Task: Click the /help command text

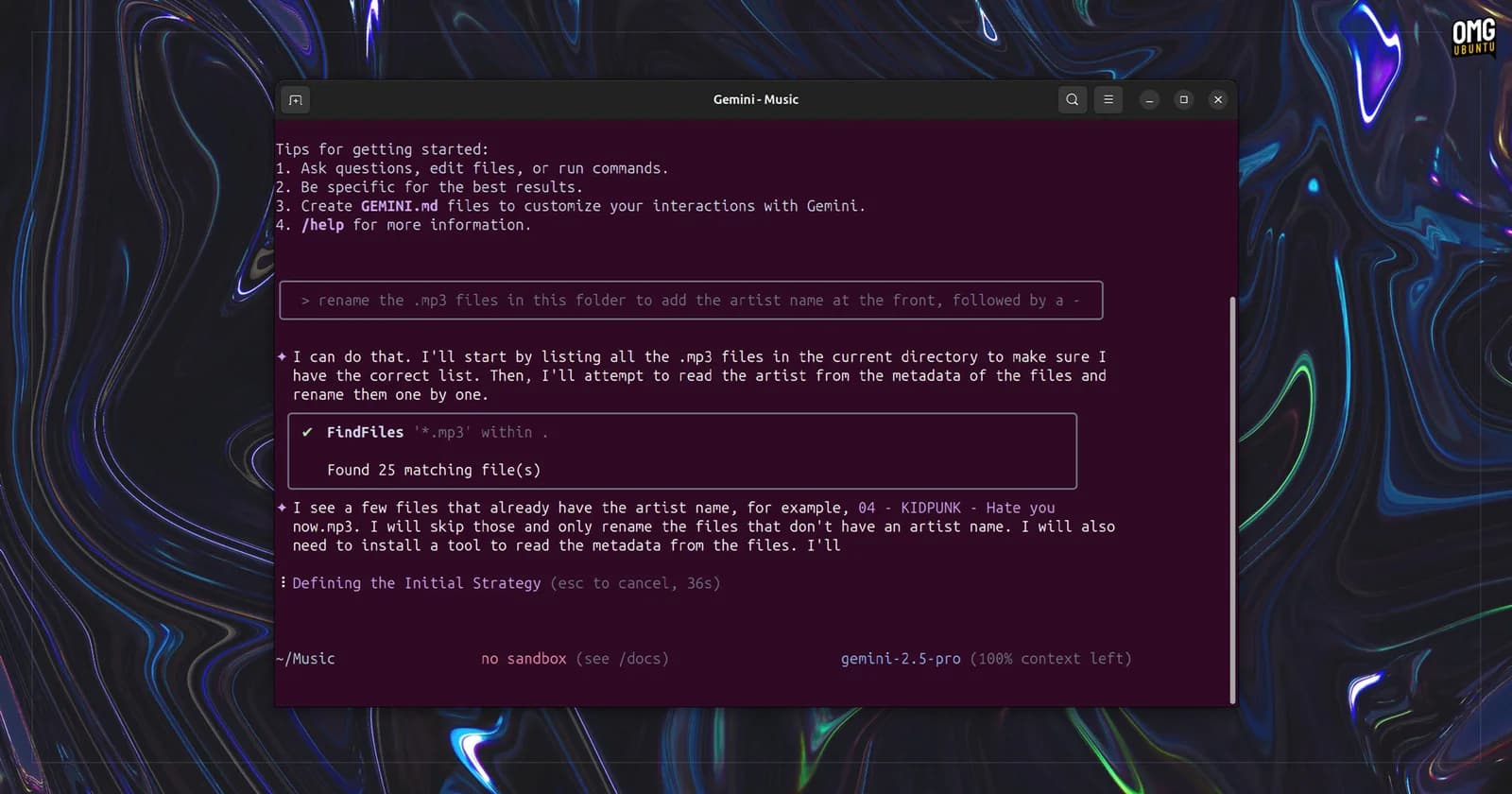Action: pos(322,225)
